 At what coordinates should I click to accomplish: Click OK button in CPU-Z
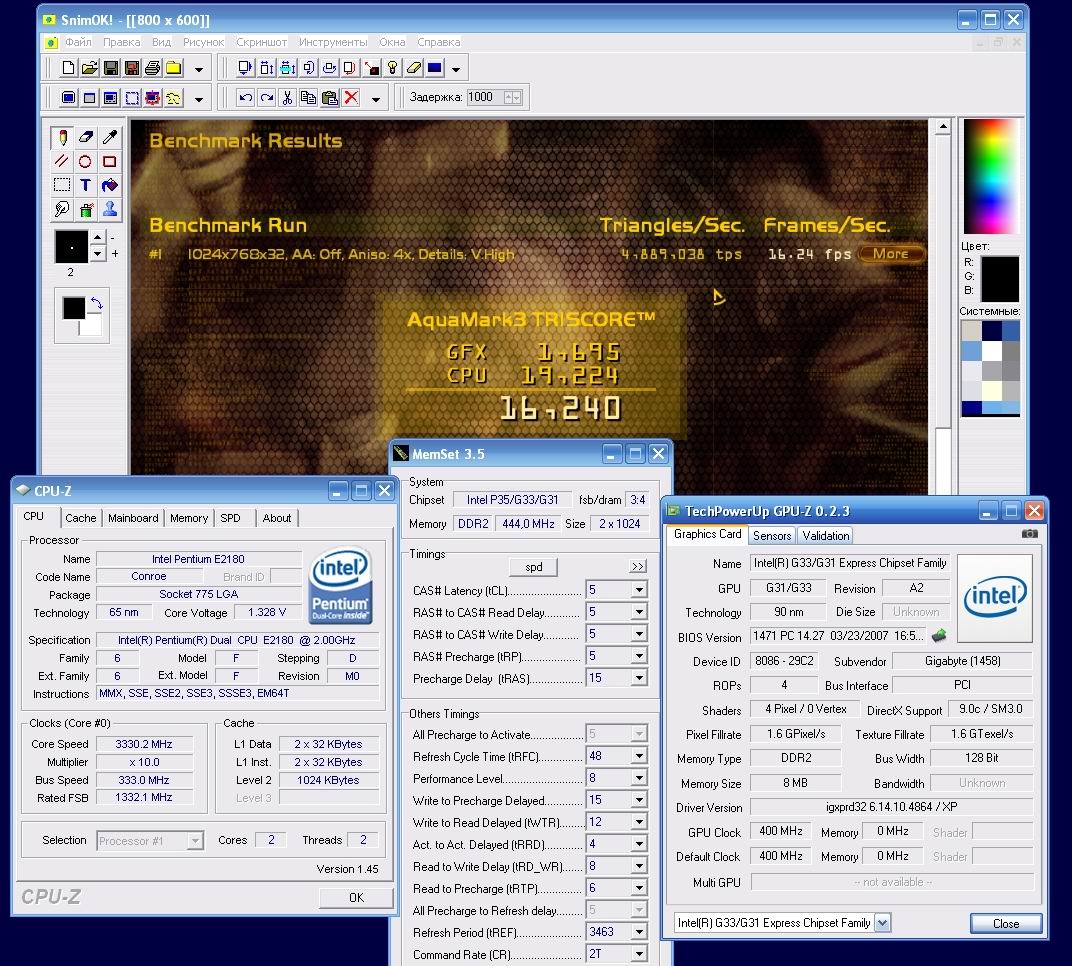(x=356, y=898)
